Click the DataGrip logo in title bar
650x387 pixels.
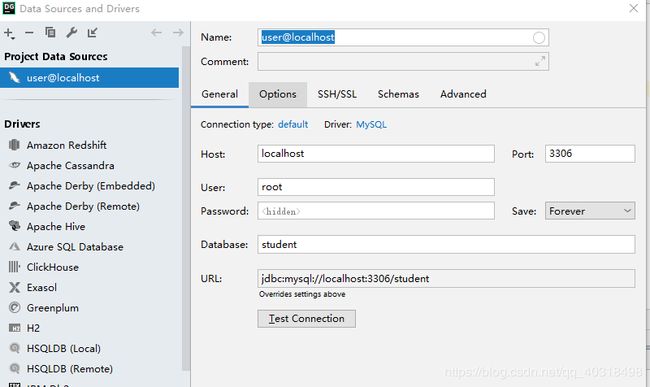pos(8,8)
